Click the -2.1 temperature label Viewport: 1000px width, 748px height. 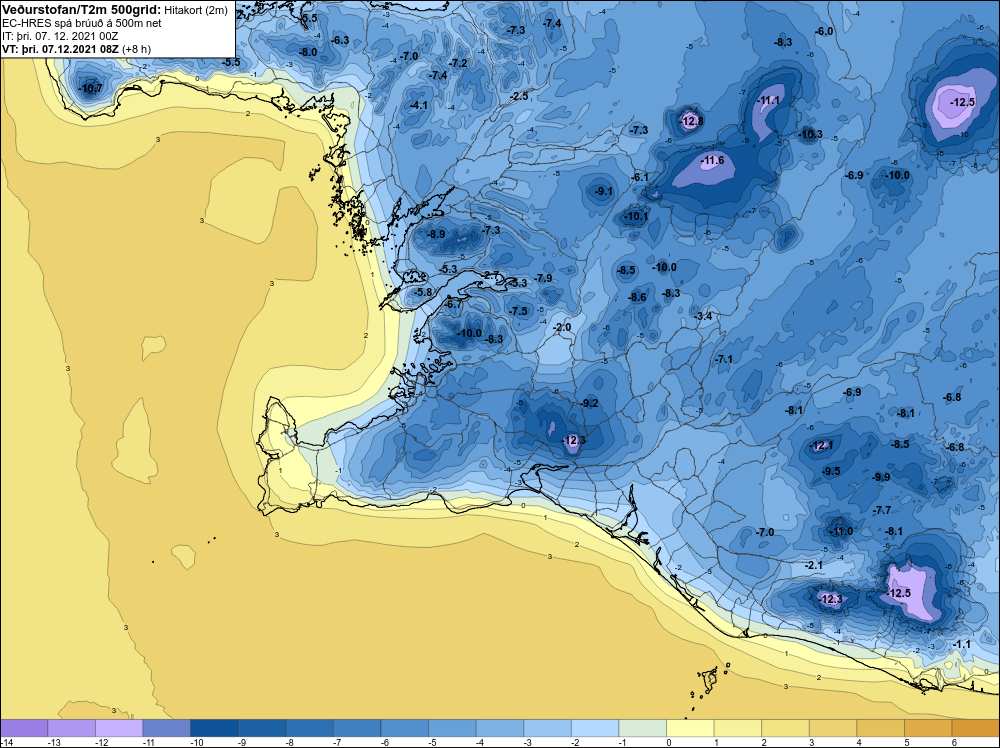pyautogui.click(x=814, y=565)
